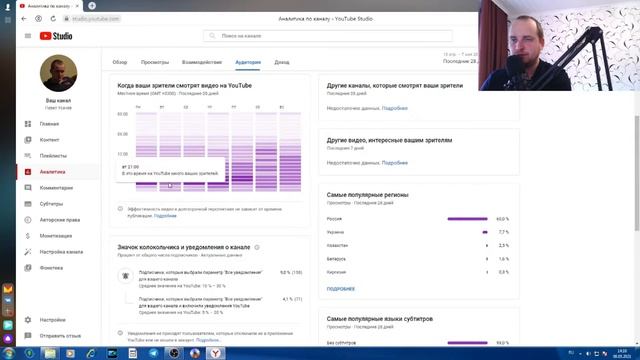Click the Россия region bar

tap(467, 219)
